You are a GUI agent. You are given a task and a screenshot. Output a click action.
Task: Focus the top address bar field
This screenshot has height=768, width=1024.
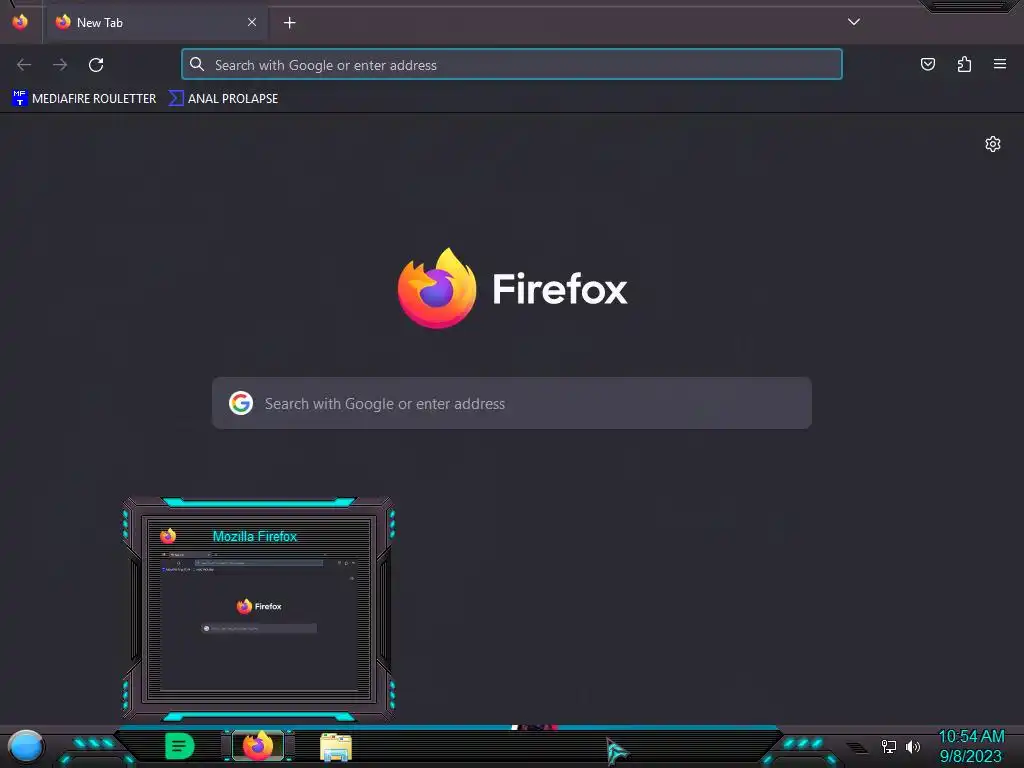click(x=512, y=65)
